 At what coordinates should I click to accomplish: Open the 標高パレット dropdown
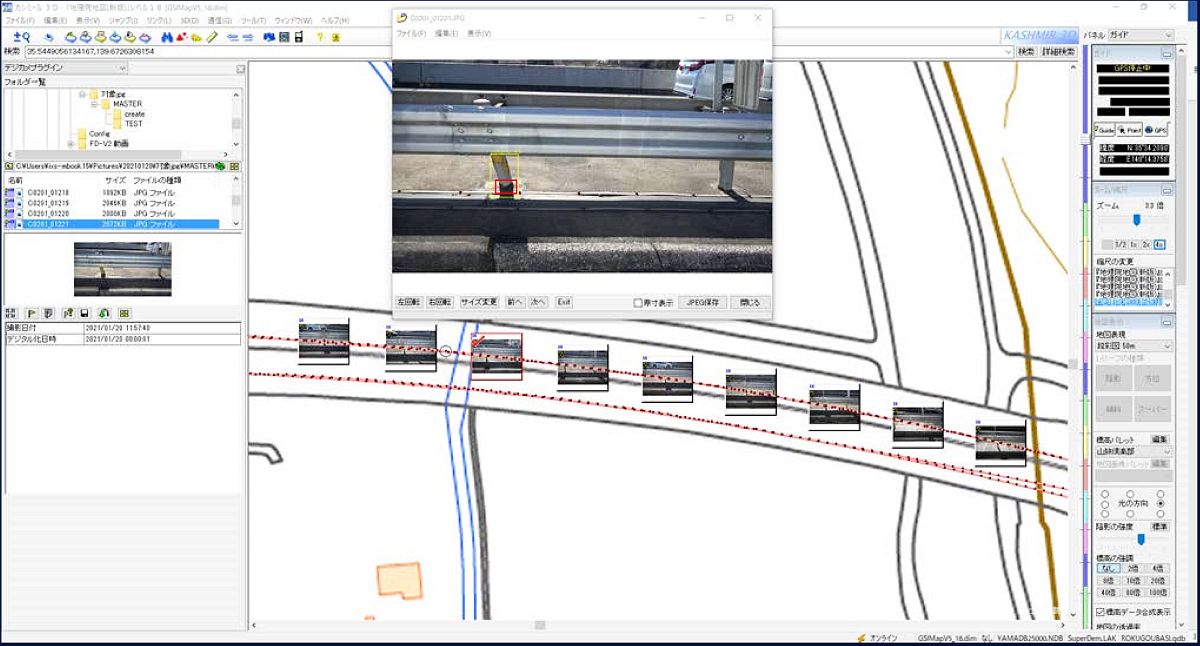[1132, 451]
